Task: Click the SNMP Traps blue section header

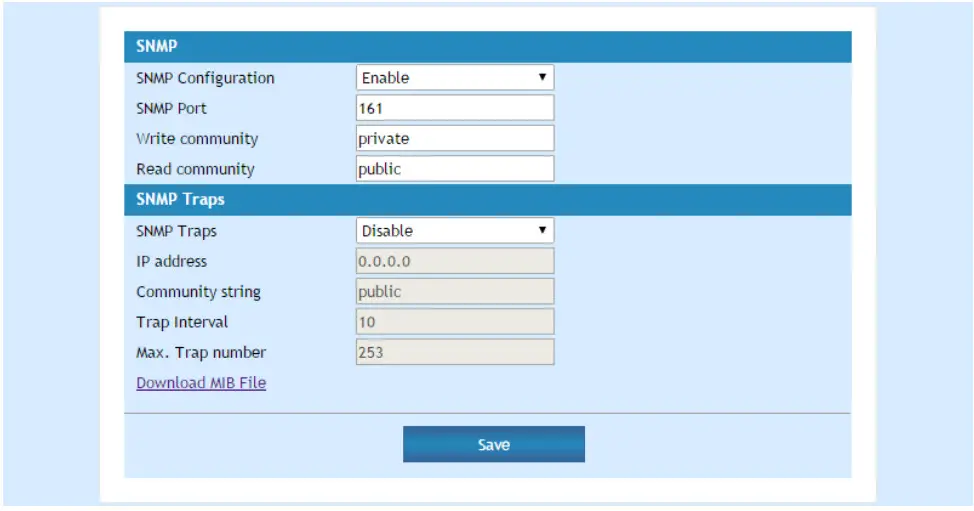Action: point(487,200)
